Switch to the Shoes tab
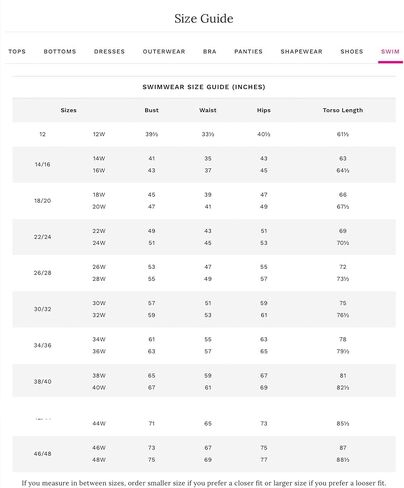The width and height of the screenshot is (404, 488). pos(352,51)
